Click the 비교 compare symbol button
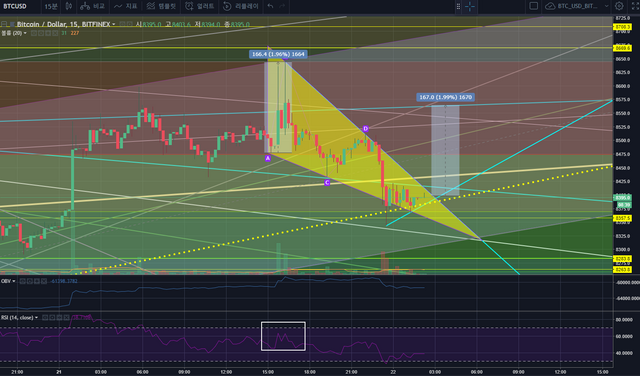This screenshot has width=640, height=376. pyautogui.click(x=92, y=6)
